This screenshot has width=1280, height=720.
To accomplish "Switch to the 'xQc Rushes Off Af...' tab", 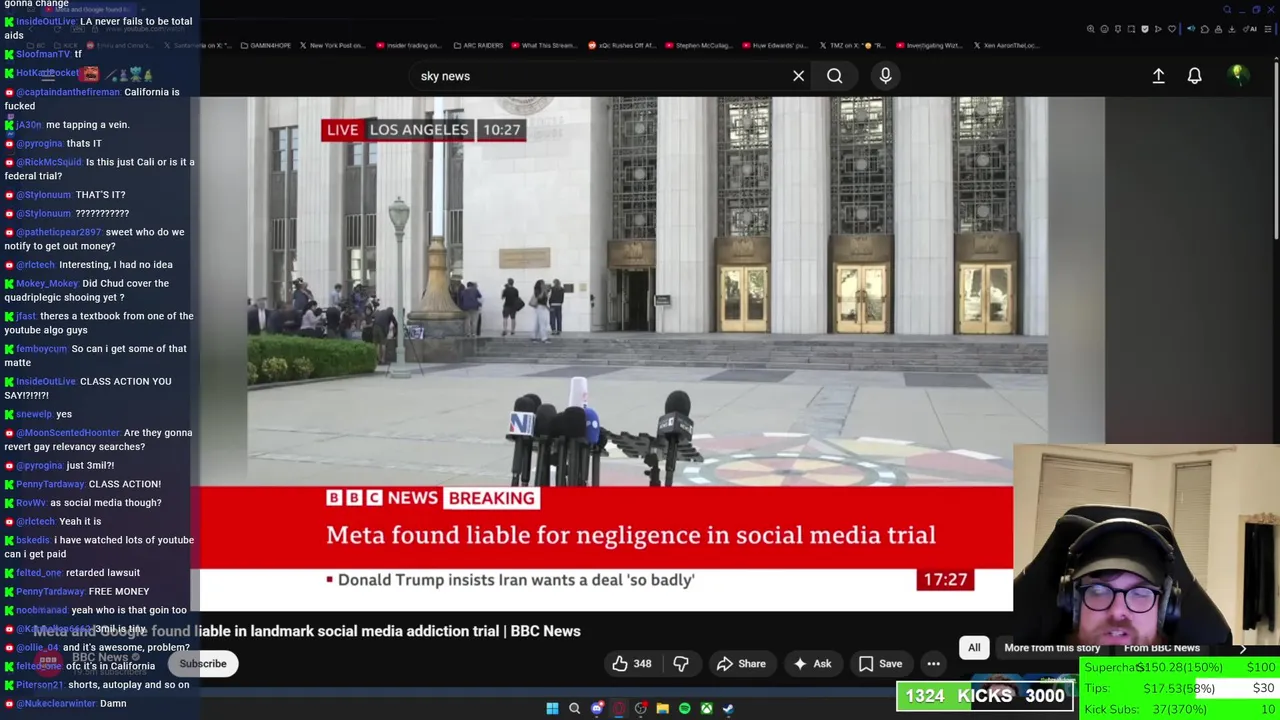I will 621,45.
